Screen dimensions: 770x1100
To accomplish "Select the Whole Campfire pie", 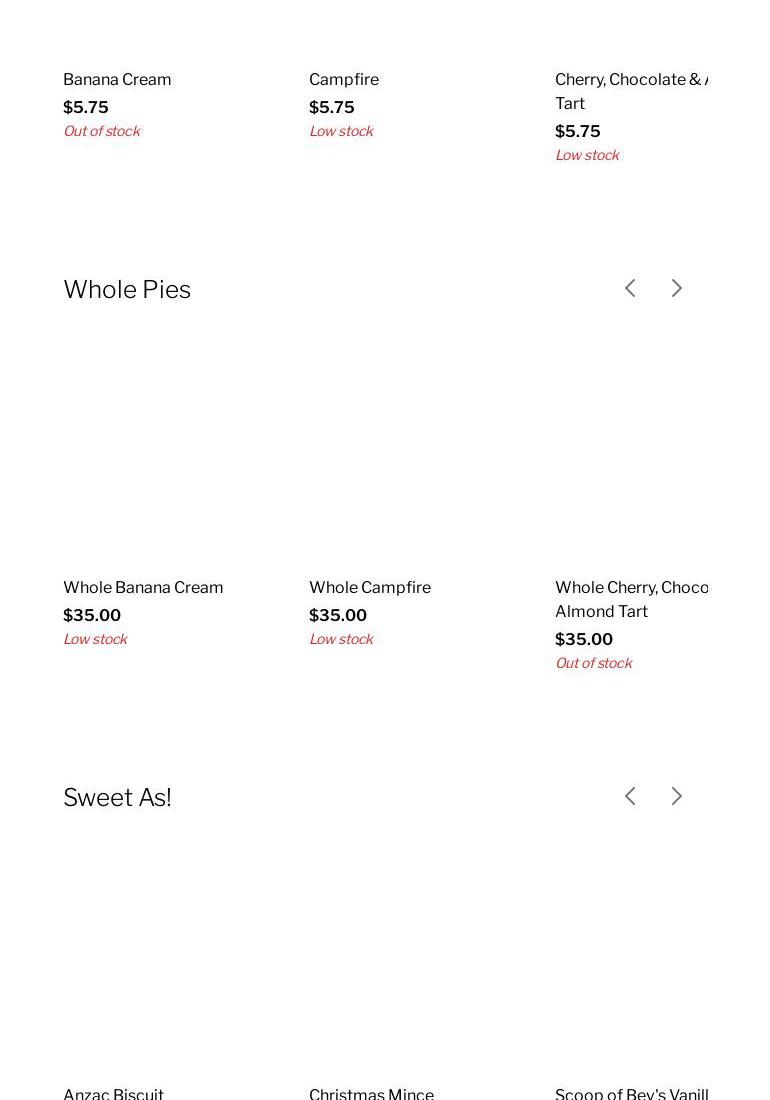I will 370,587.
